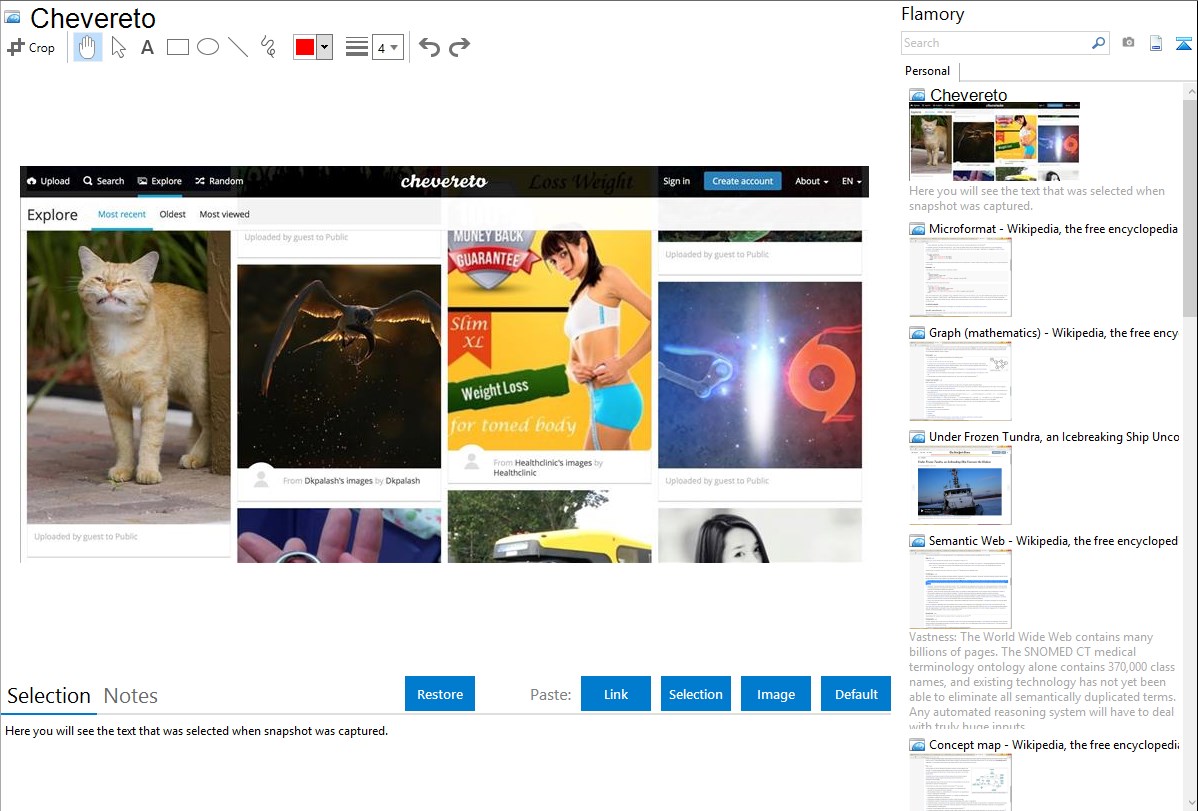The height and width of the screenshot is (811, 1198).
Task: Click the Semantic Web entry icon
Action: tap(917, 541)
